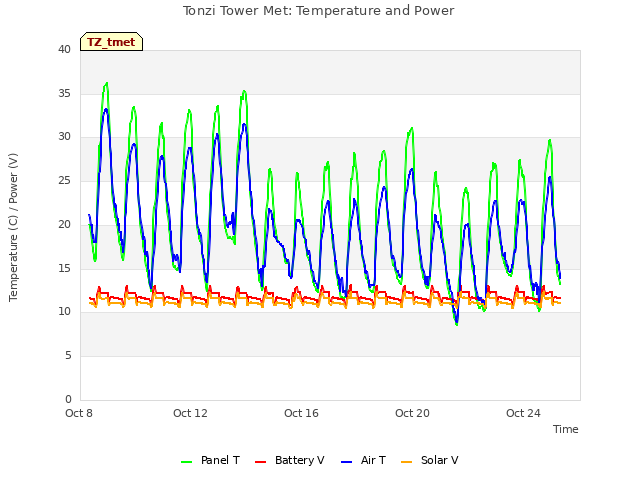Click the y-axis value 25
Screen dimensions: 640x480
[x=64, y=180]
